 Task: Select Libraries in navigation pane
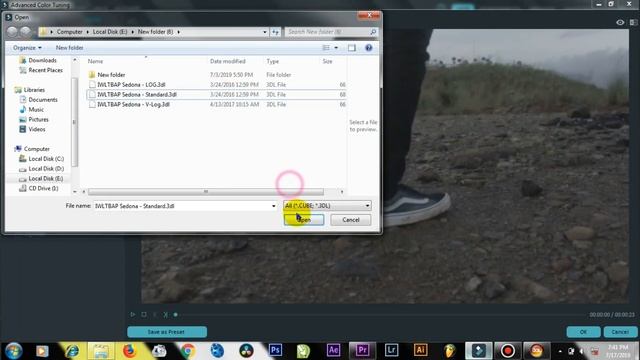click(34, 90)
